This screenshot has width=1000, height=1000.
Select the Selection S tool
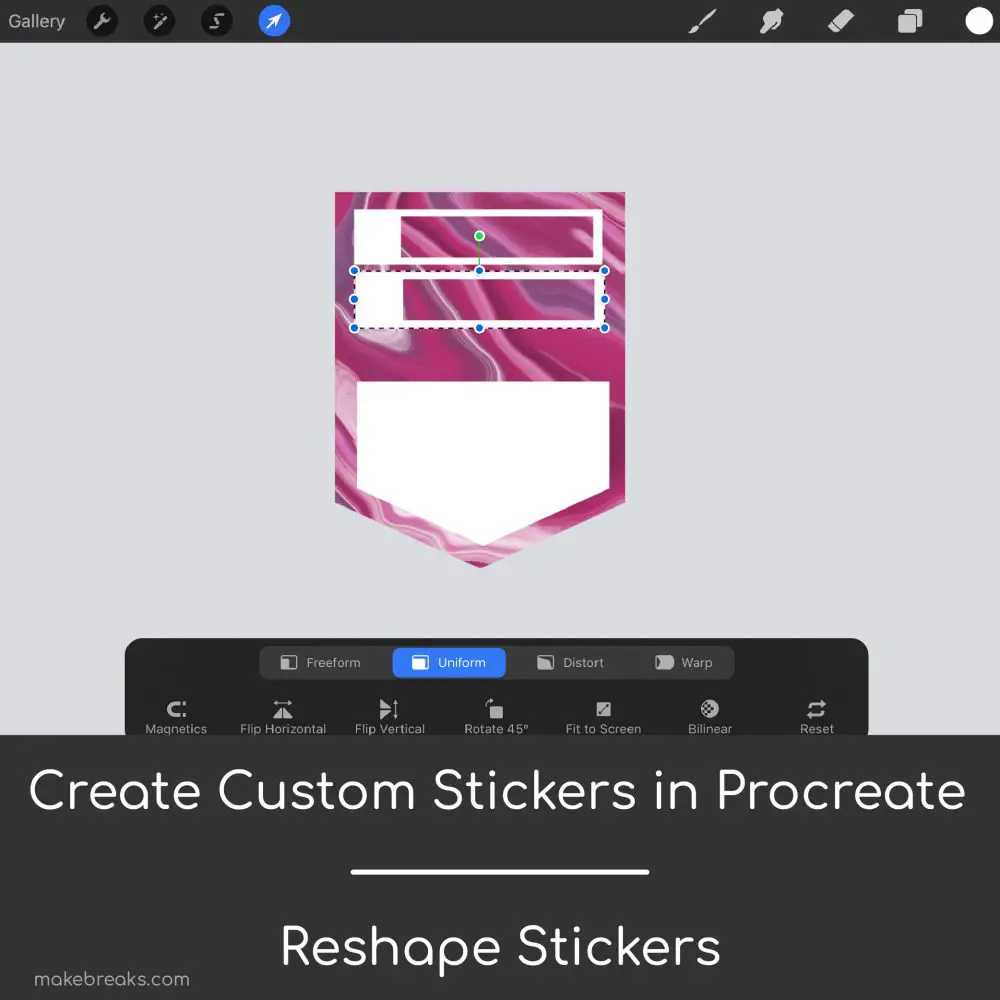[x=217, y=21]
